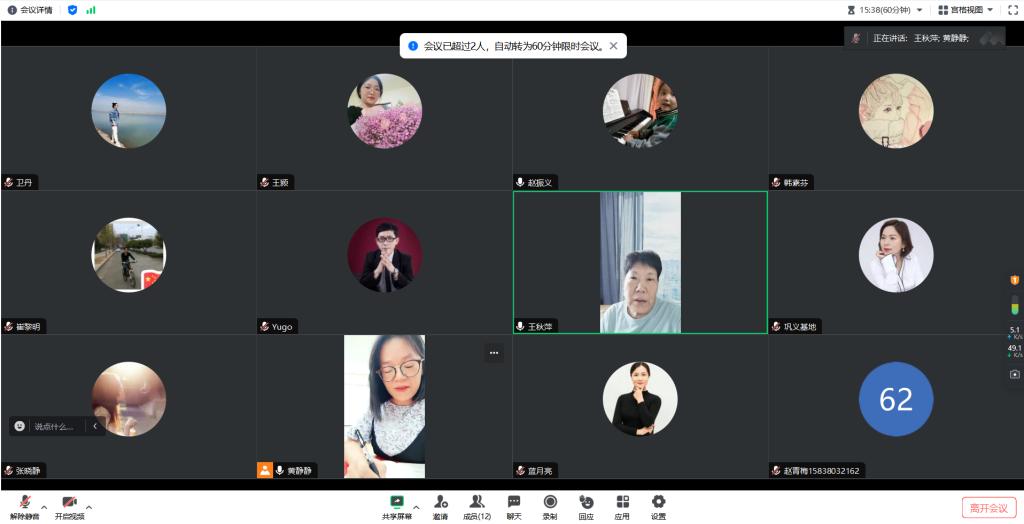The image size is (1024, 524).
Task: Start screen sharing with 共享屏幕
Action: [396, 503]
